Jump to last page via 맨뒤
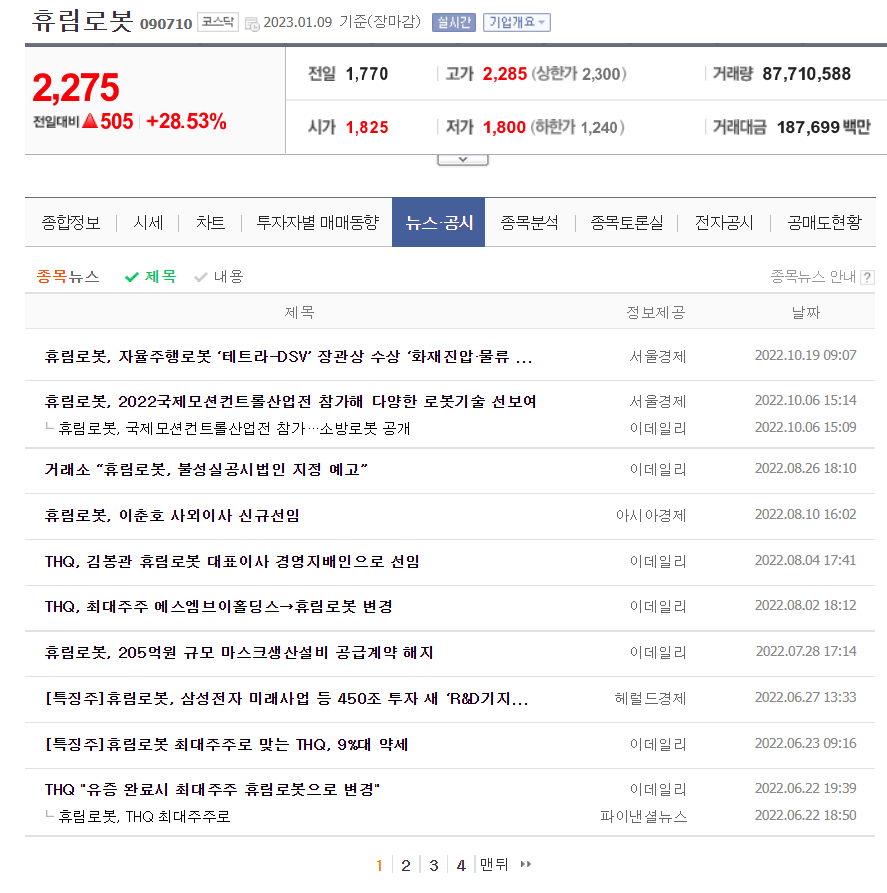887x893 pixels. tap(493, 865)
